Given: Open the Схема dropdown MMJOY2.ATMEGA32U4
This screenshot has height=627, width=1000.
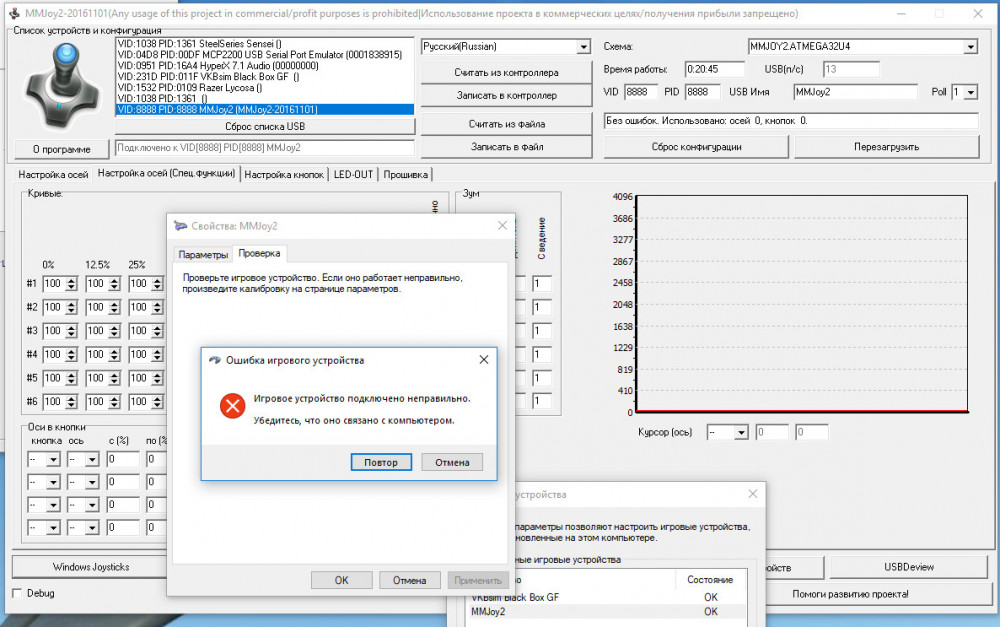Looking at the screenshot, I should (x=970, y=47).
